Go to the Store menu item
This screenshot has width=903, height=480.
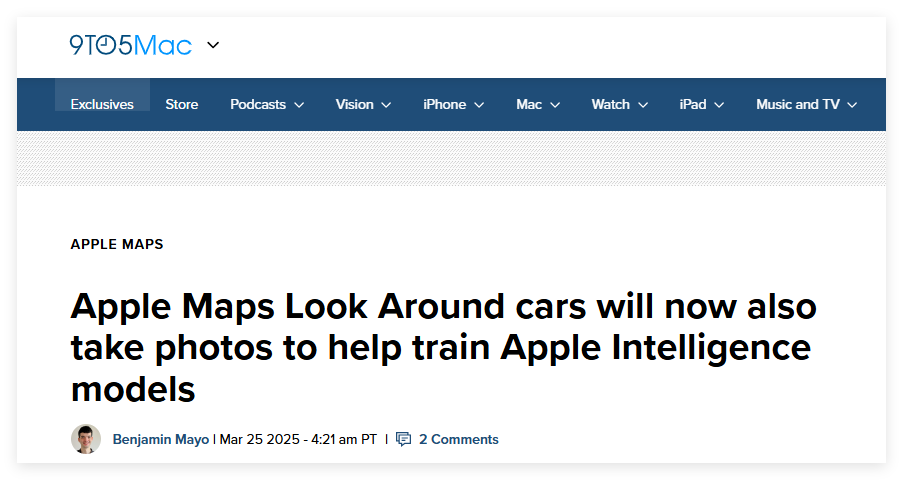182,104
